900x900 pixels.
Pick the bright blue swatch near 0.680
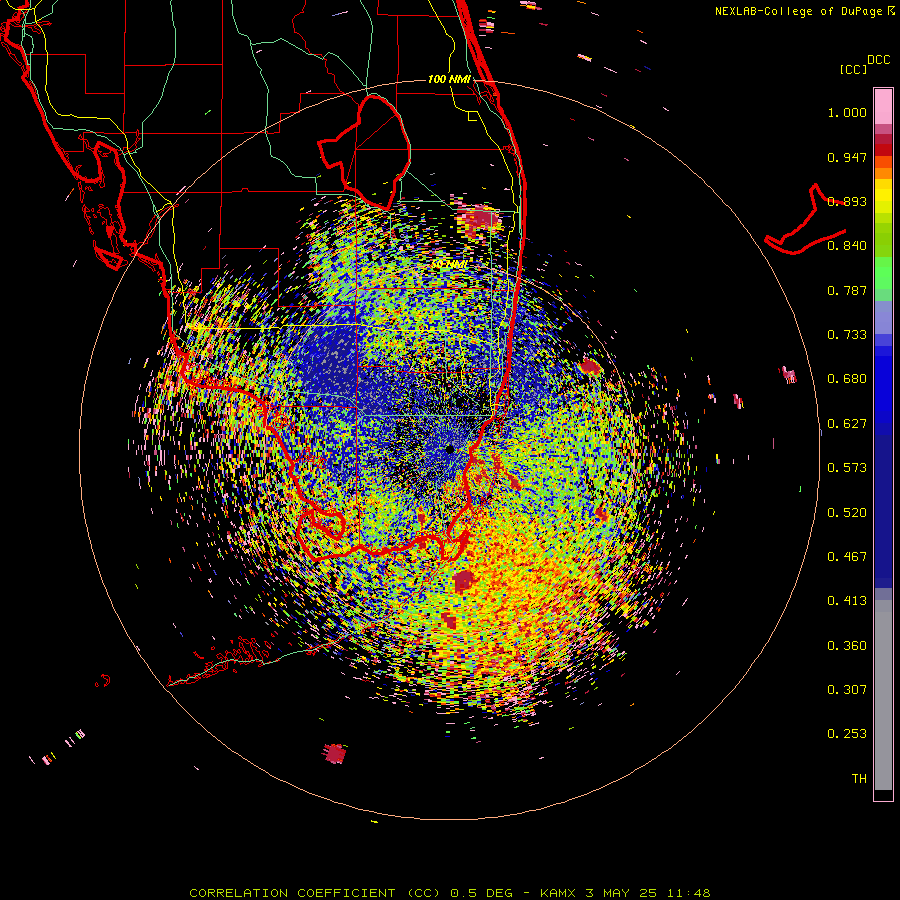(883, 385)
